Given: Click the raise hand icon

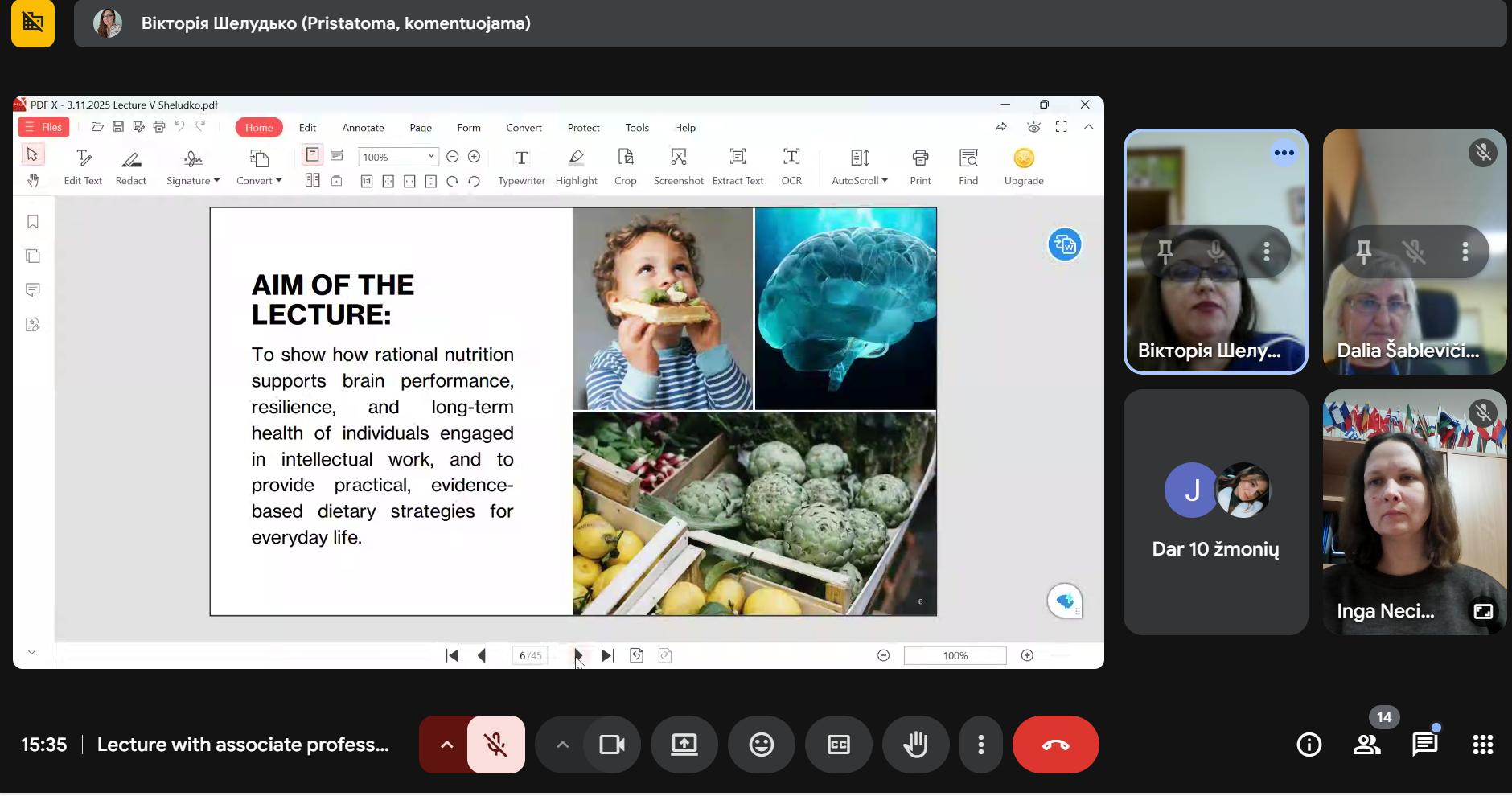Looking at the screenshot, I should tap(915, 745).
